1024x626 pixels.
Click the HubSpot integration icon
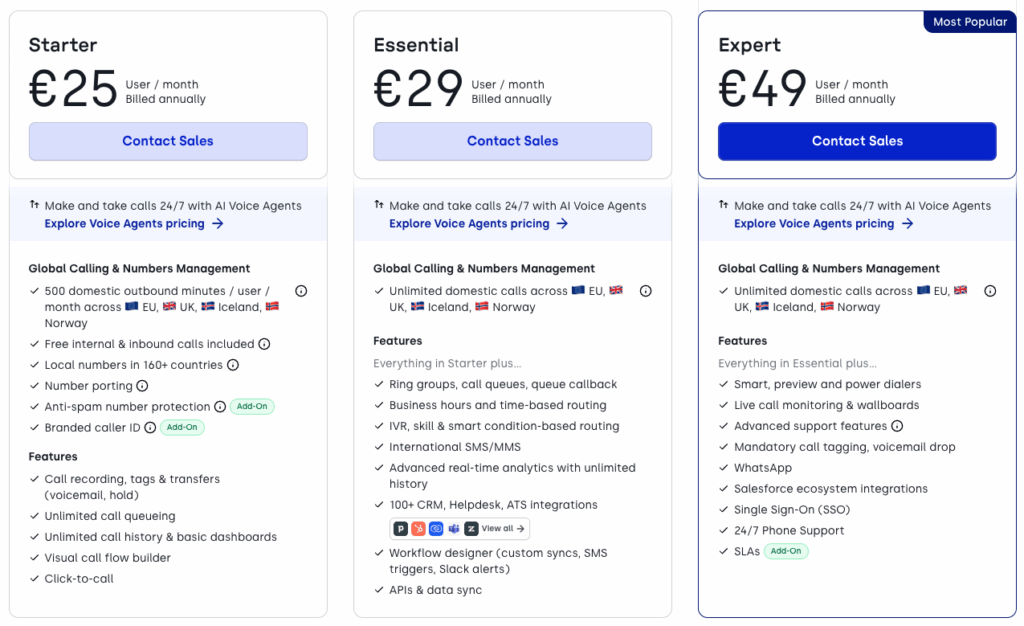pos(418,528)
